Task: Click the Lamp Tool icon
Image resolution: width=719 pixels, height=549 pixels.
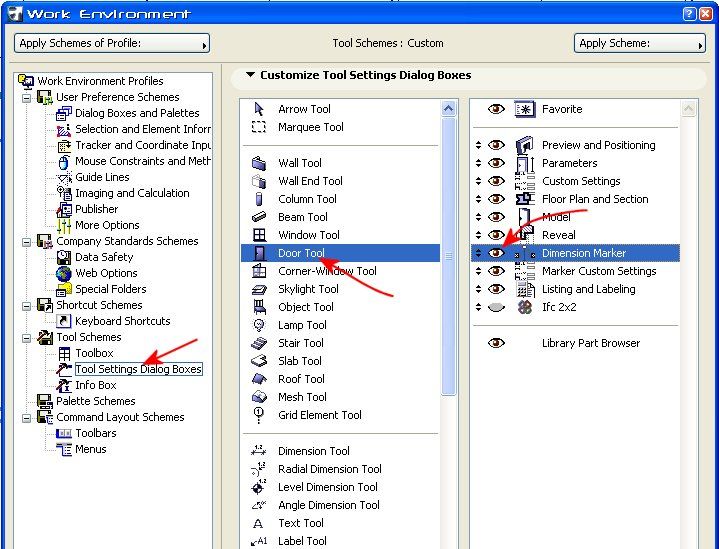Action: point(259,325)
